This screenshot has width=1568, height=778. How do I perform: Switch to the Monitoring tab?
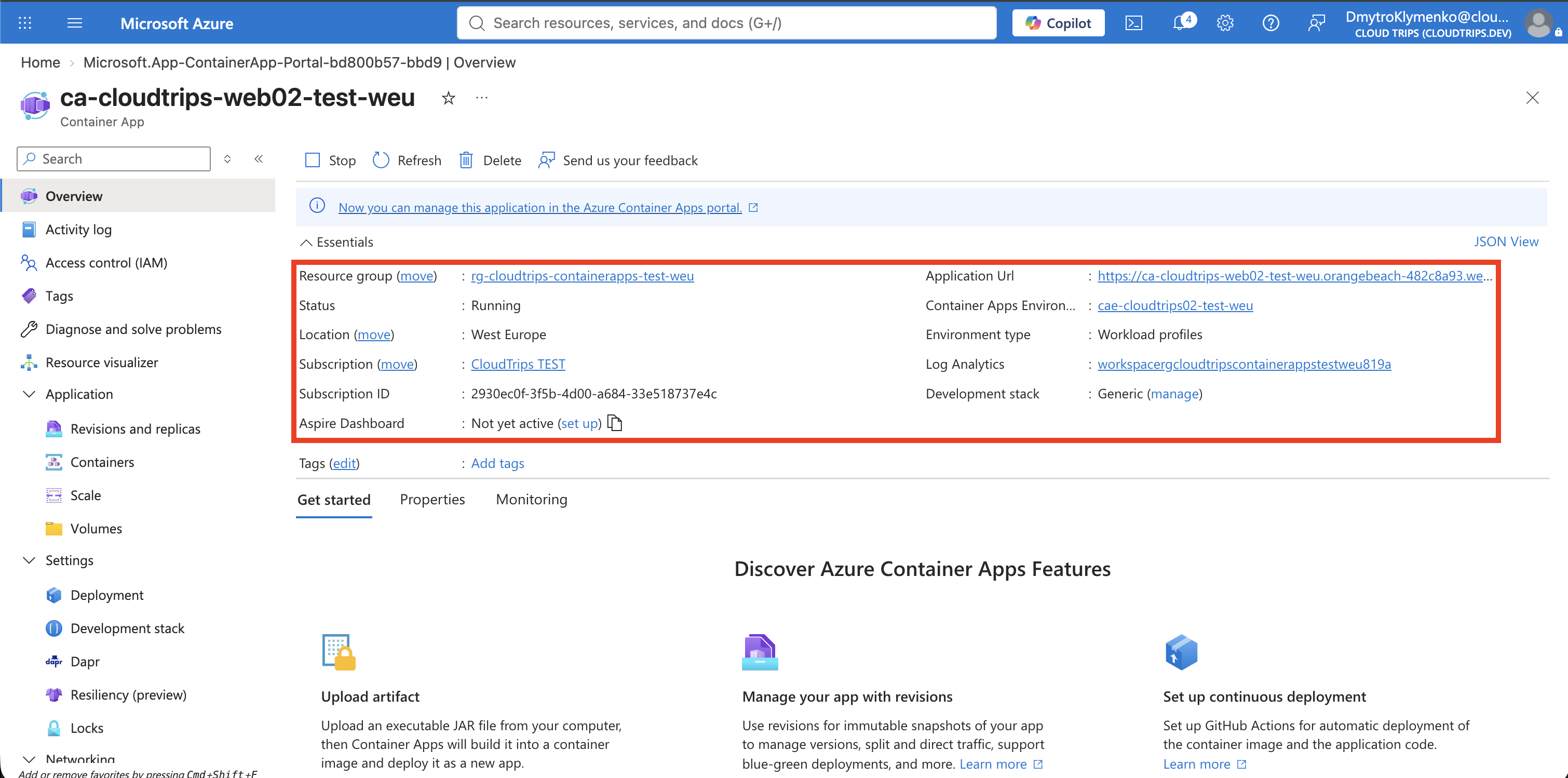[x=531, y=499]
